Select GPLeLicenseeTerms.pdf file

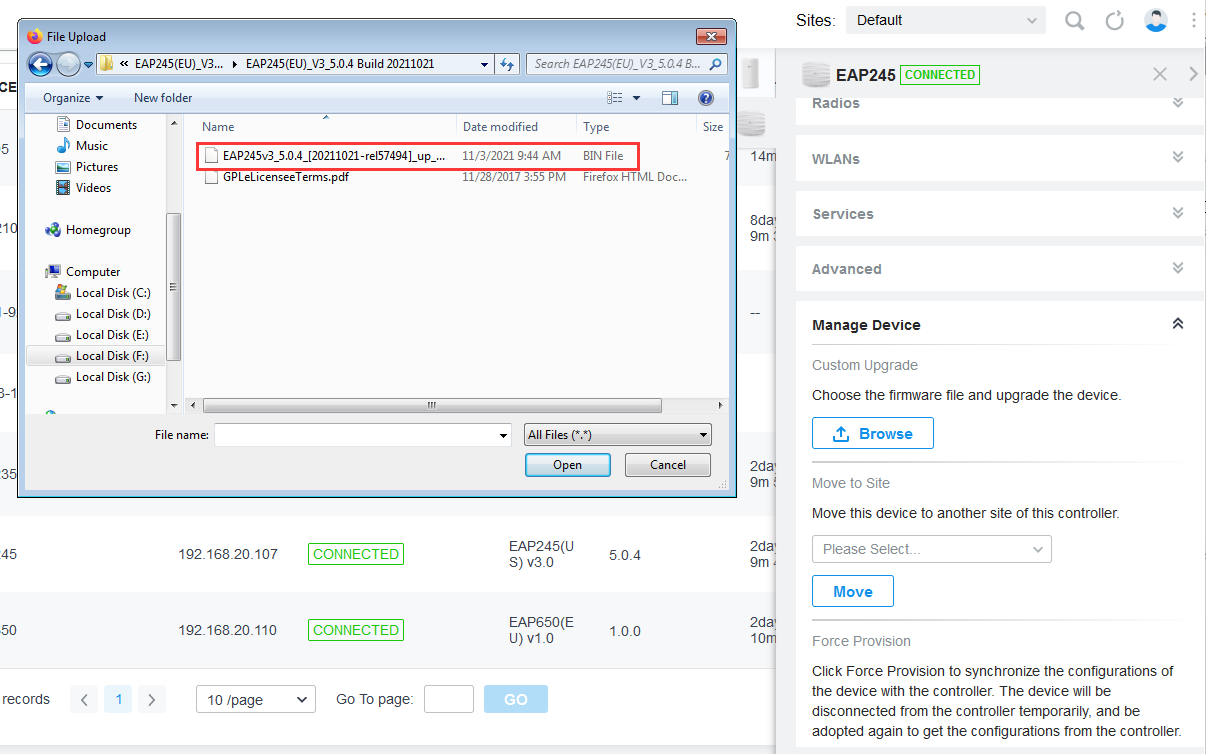(285, 177)
